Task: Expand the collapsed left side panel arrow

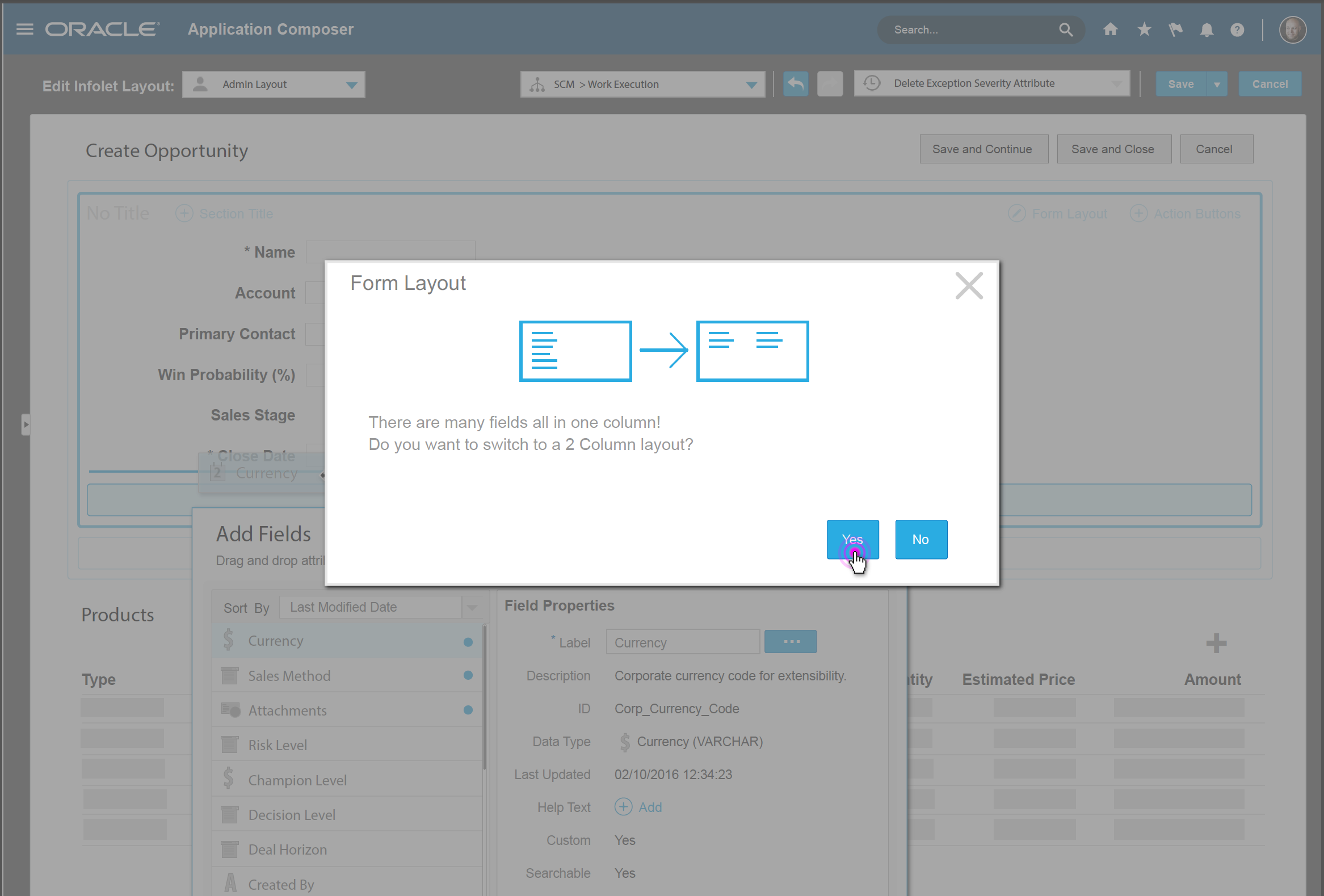Action: [26, 424]
